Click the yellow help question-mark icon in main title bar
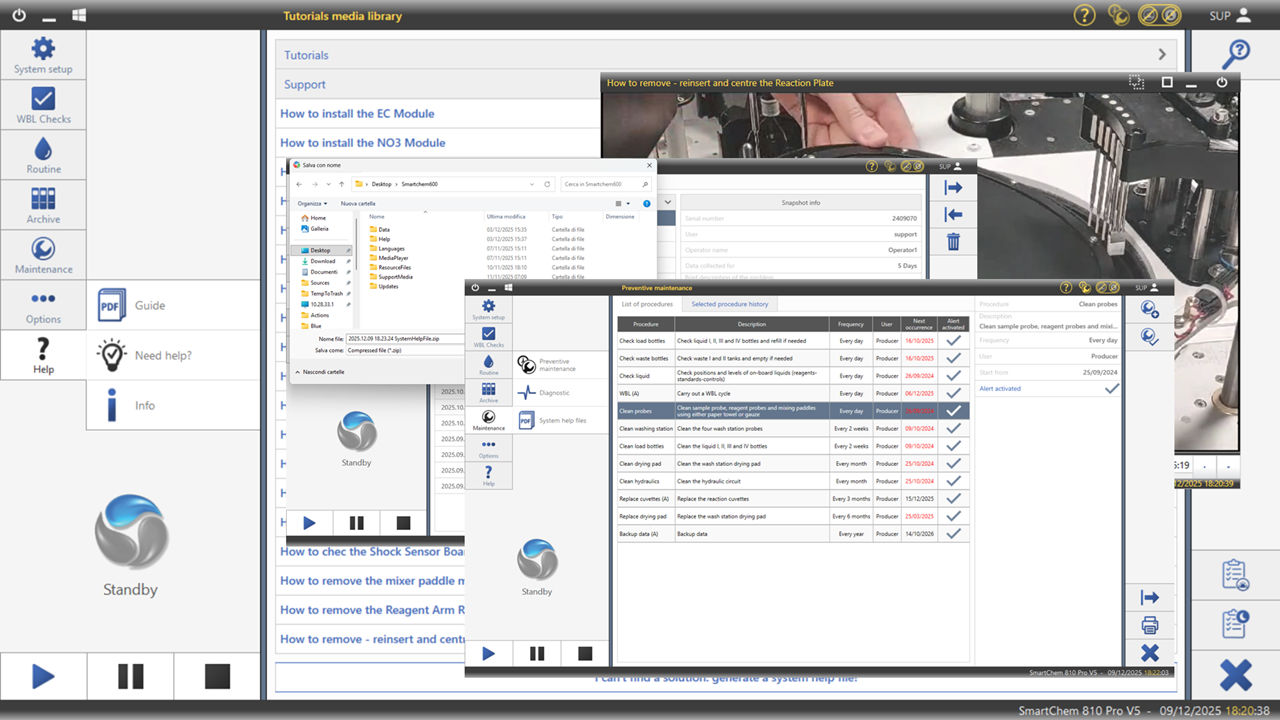 pyautogui.click(x=1084, y=15)
